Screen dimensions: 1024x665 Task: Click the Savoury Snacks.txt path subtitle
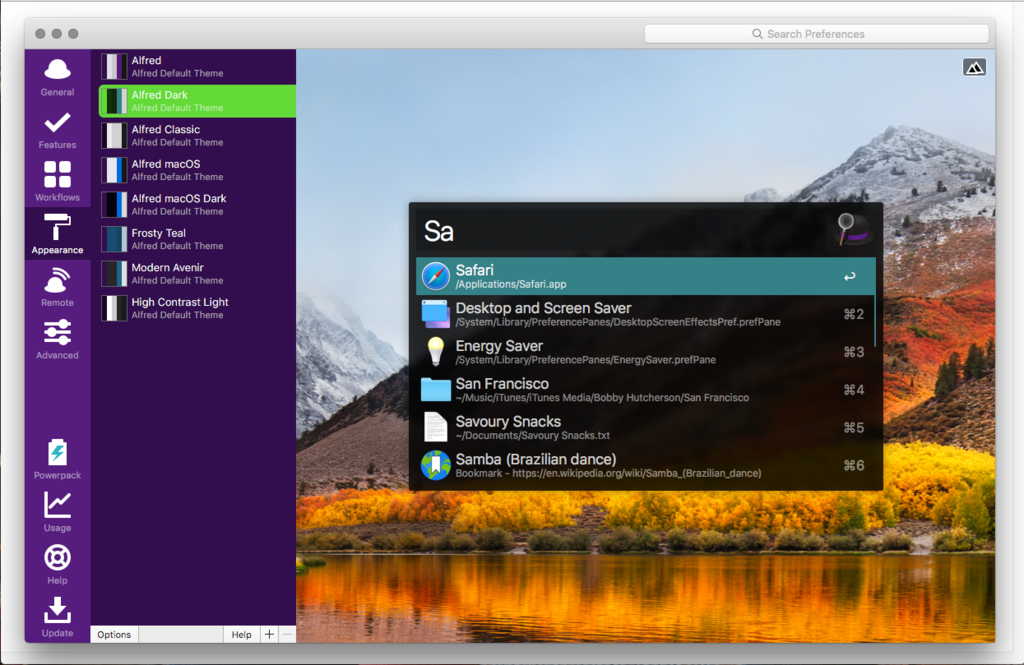pyautogui.click(x=533, y=436)
